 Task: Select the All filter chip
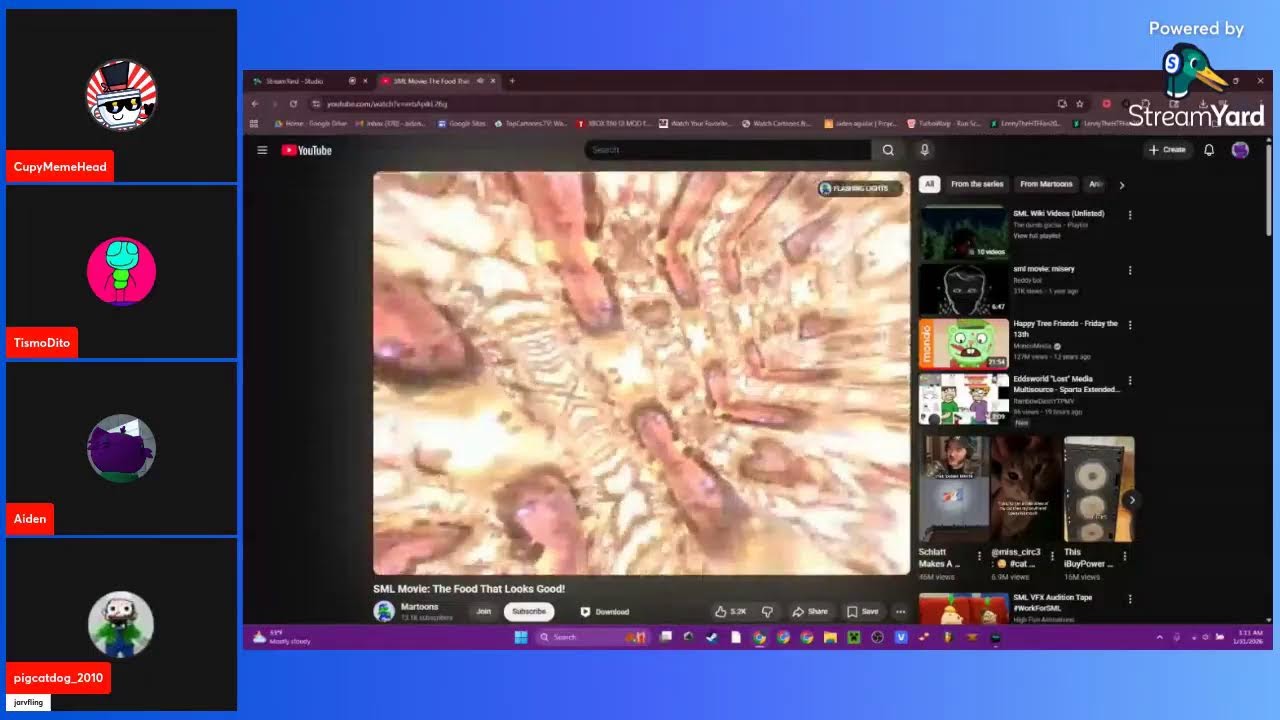pyautogui.click(x=929, y=184)
